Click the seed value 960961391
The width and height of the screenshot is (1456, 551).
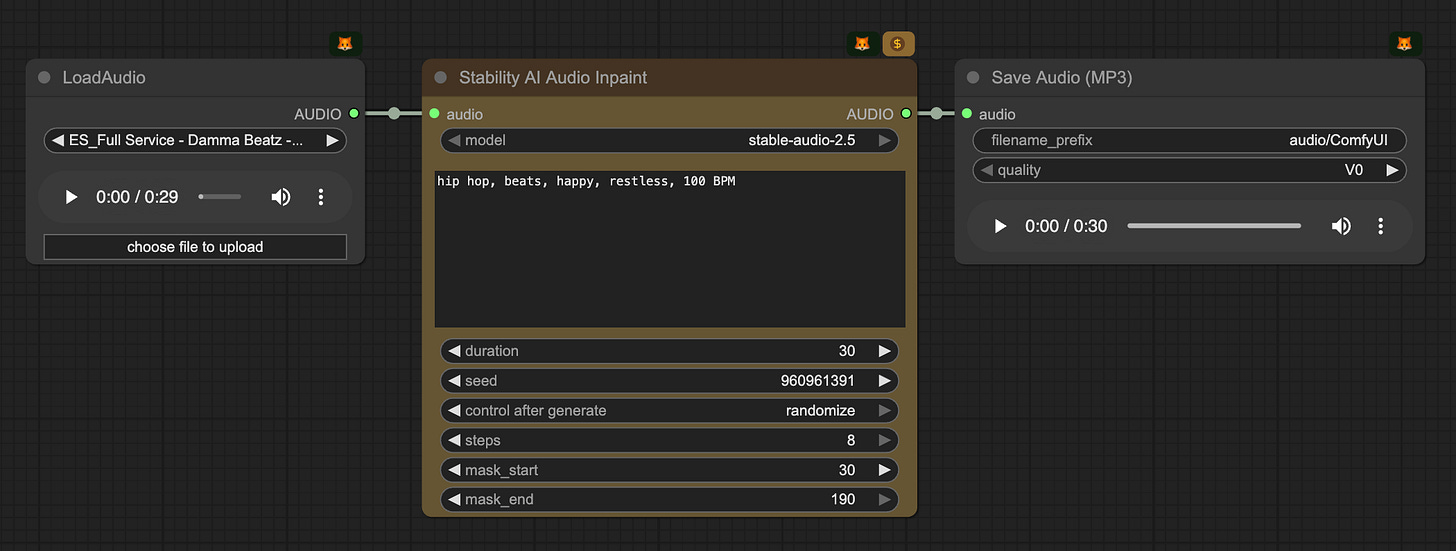[x=818, y=381]
